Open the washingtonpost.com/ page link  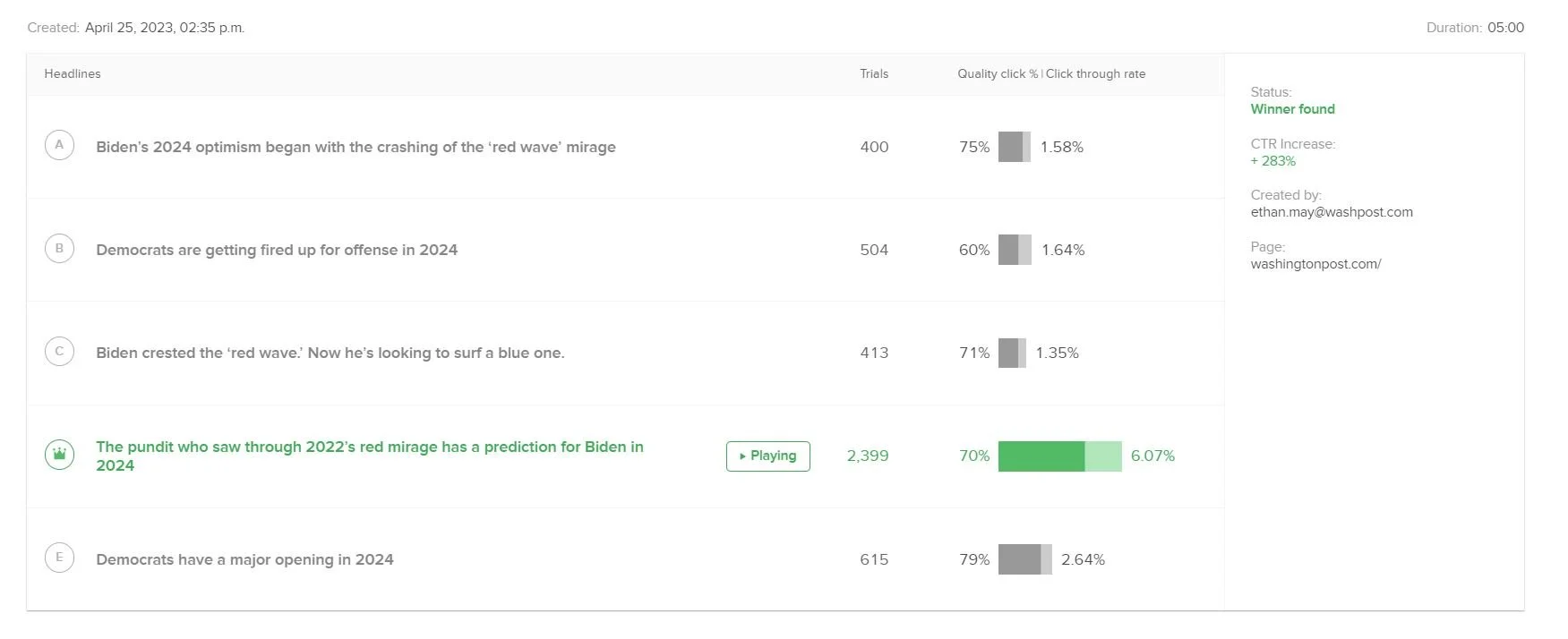1315,264
